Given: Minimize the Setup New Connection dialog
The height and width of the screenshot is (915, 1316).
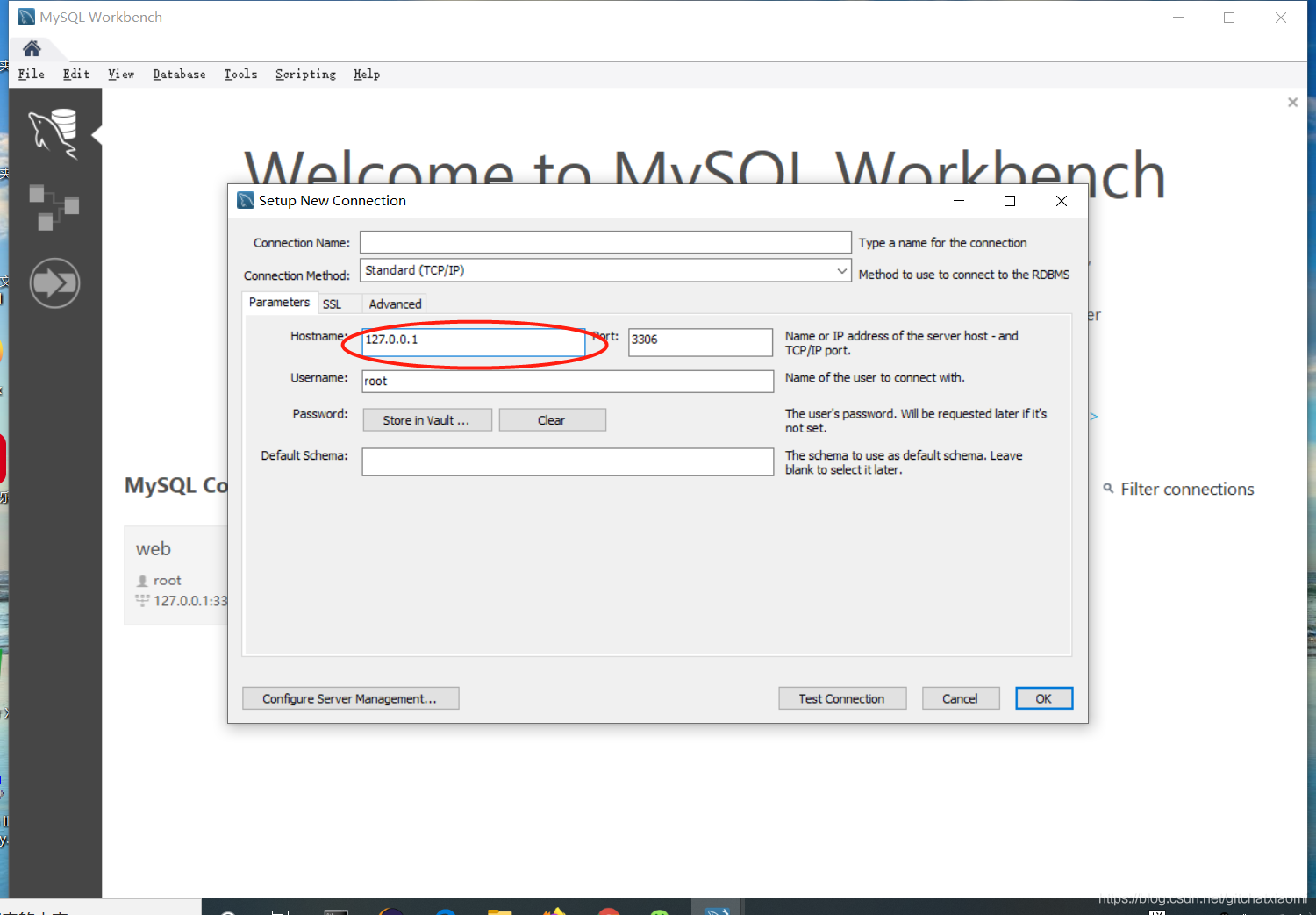Looking at the screenshot, I should click(959, 201).
